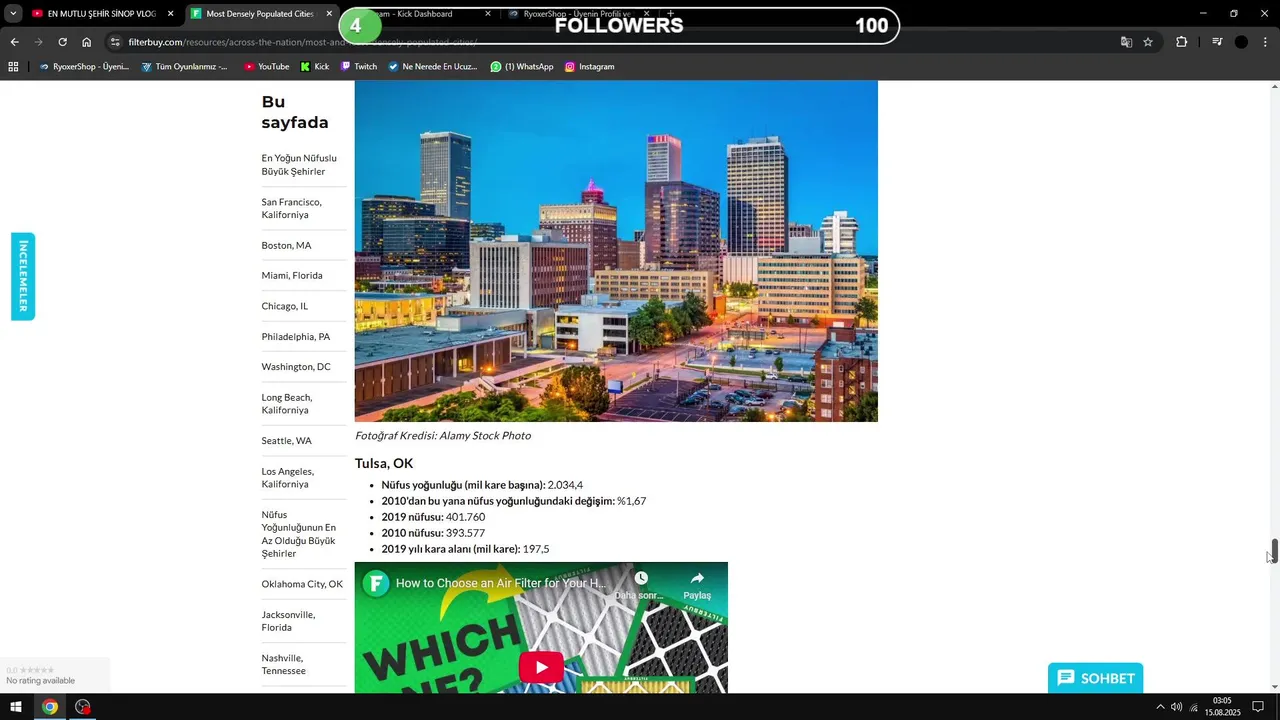
Task: Open the Chrome three-dot menu
Action: tap(1266, 42)
